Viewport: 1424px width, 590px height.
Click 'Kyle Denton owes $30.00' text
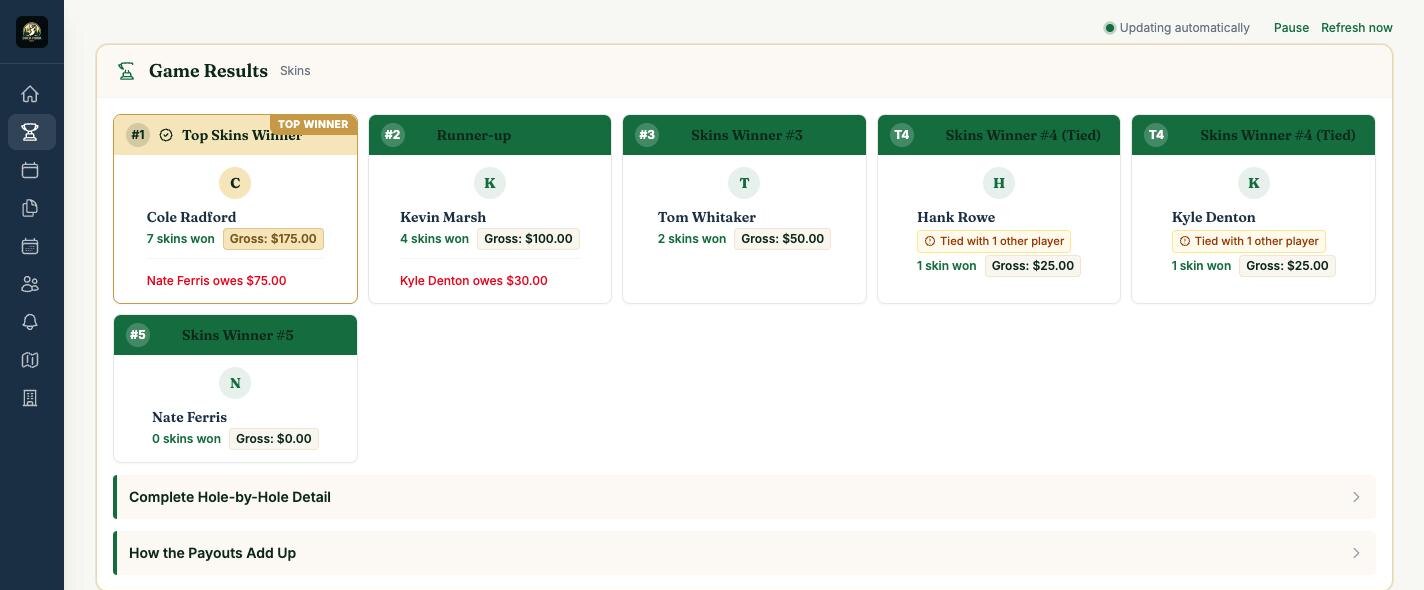(474, 281)
